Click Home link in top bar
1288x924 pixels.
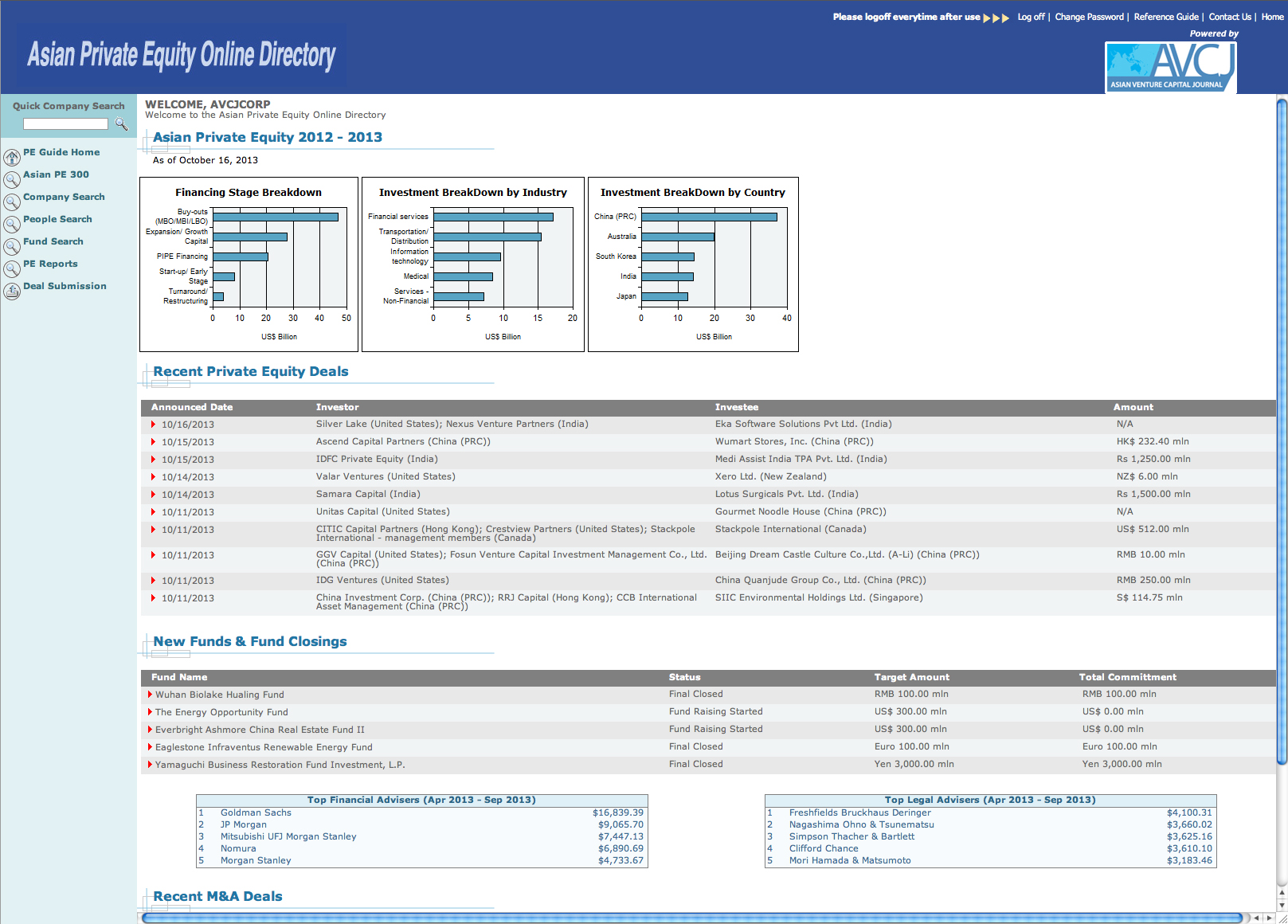click(1272, 17)
